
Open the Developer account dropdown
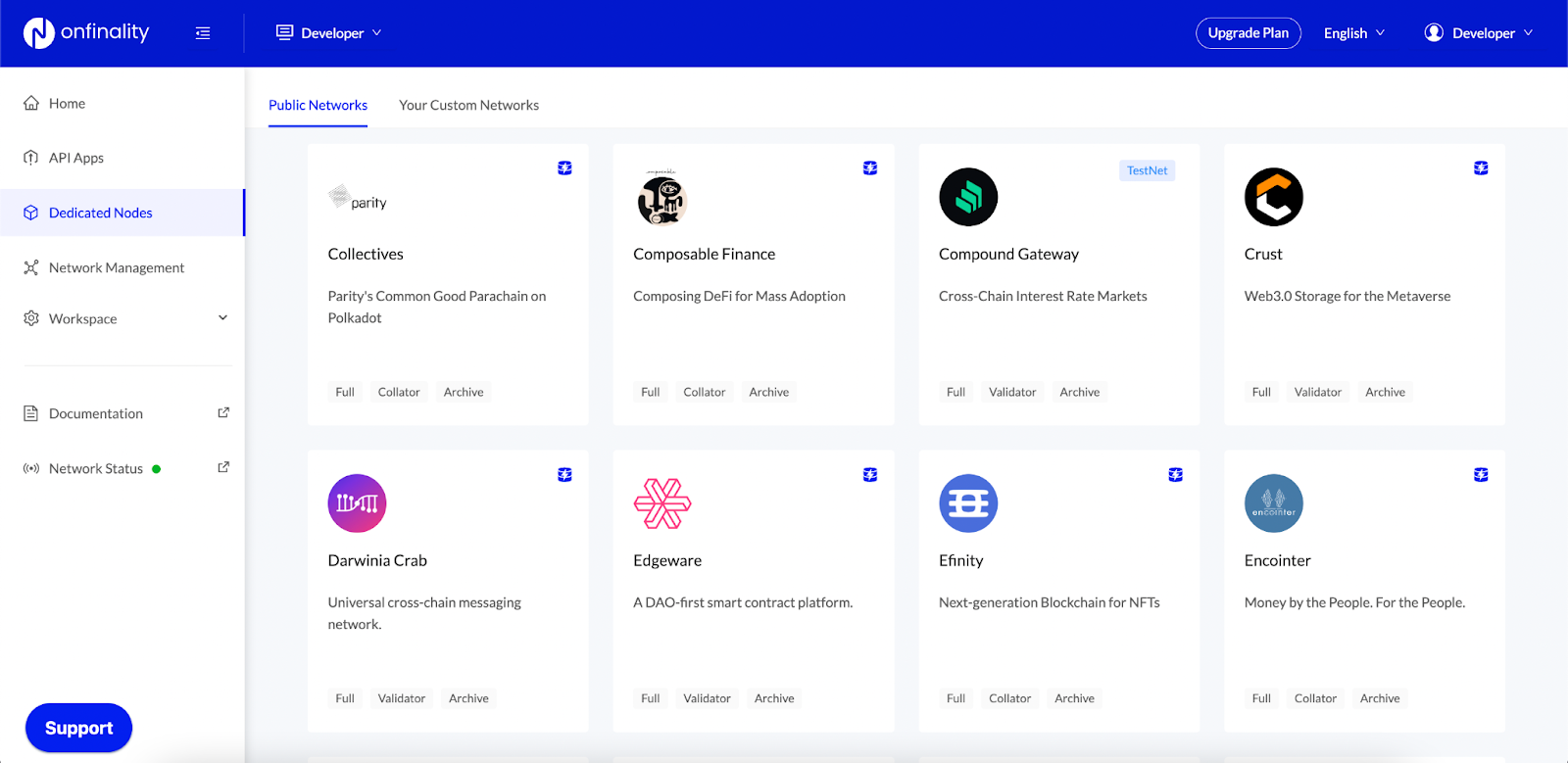click(1479, 32)
